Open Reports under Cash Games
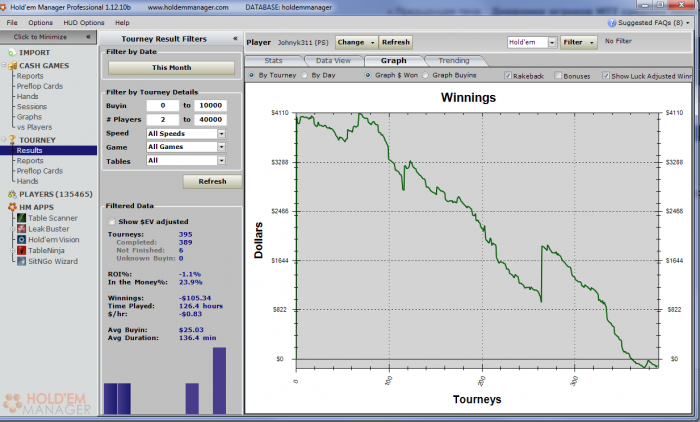 click(x=30, y=76)
